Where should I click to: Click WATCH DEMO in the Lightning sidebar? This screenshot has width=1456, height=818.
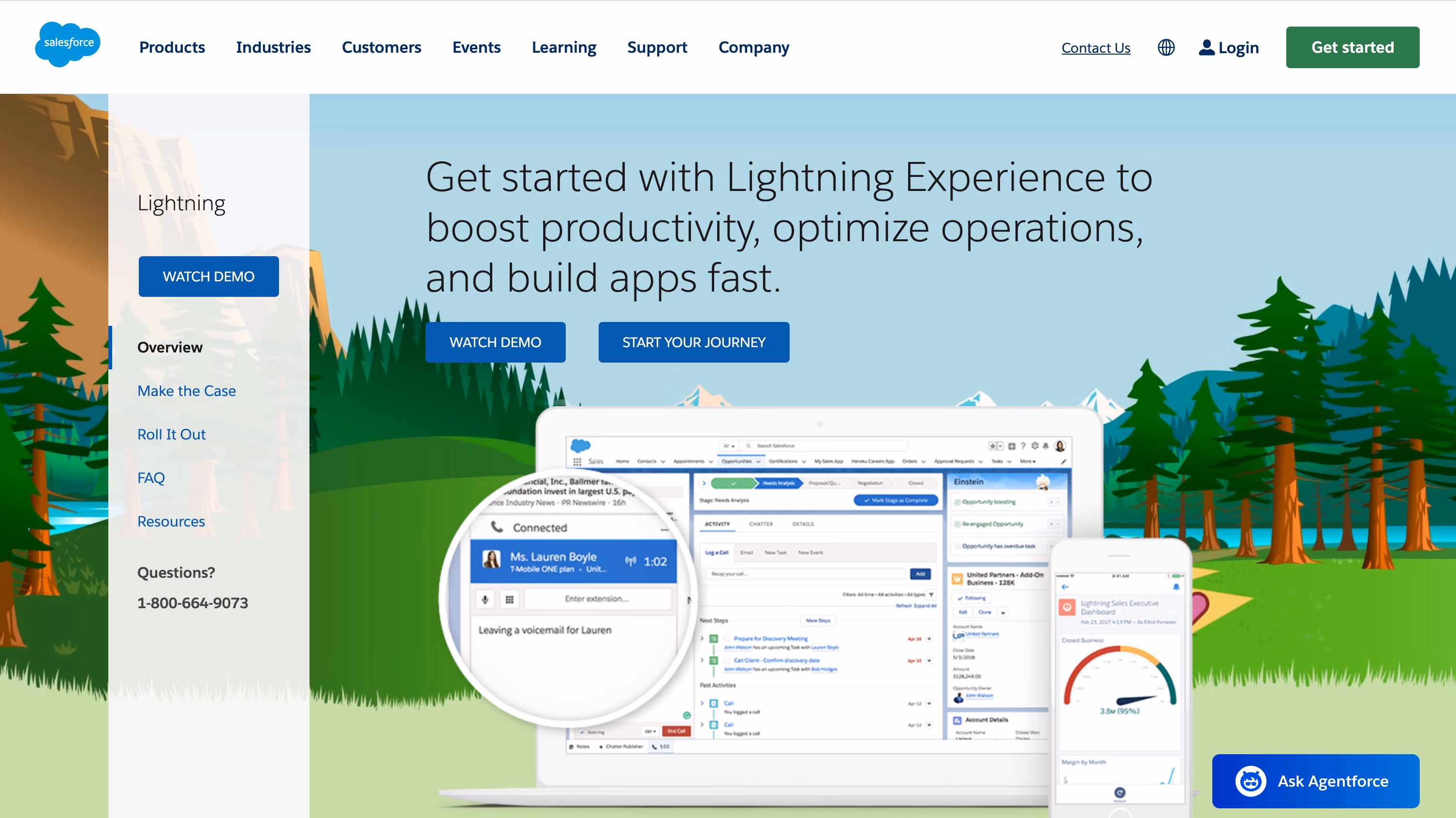click(208, 277)
